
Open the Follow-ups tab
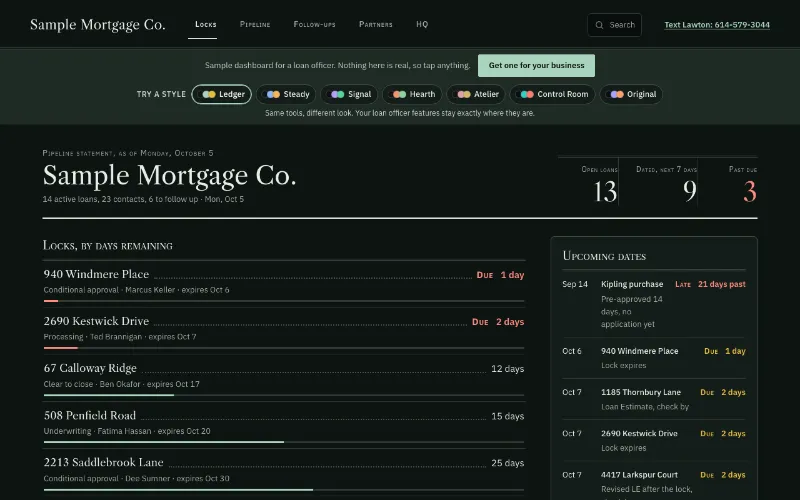pyautogui.click(x=314, y=24)
